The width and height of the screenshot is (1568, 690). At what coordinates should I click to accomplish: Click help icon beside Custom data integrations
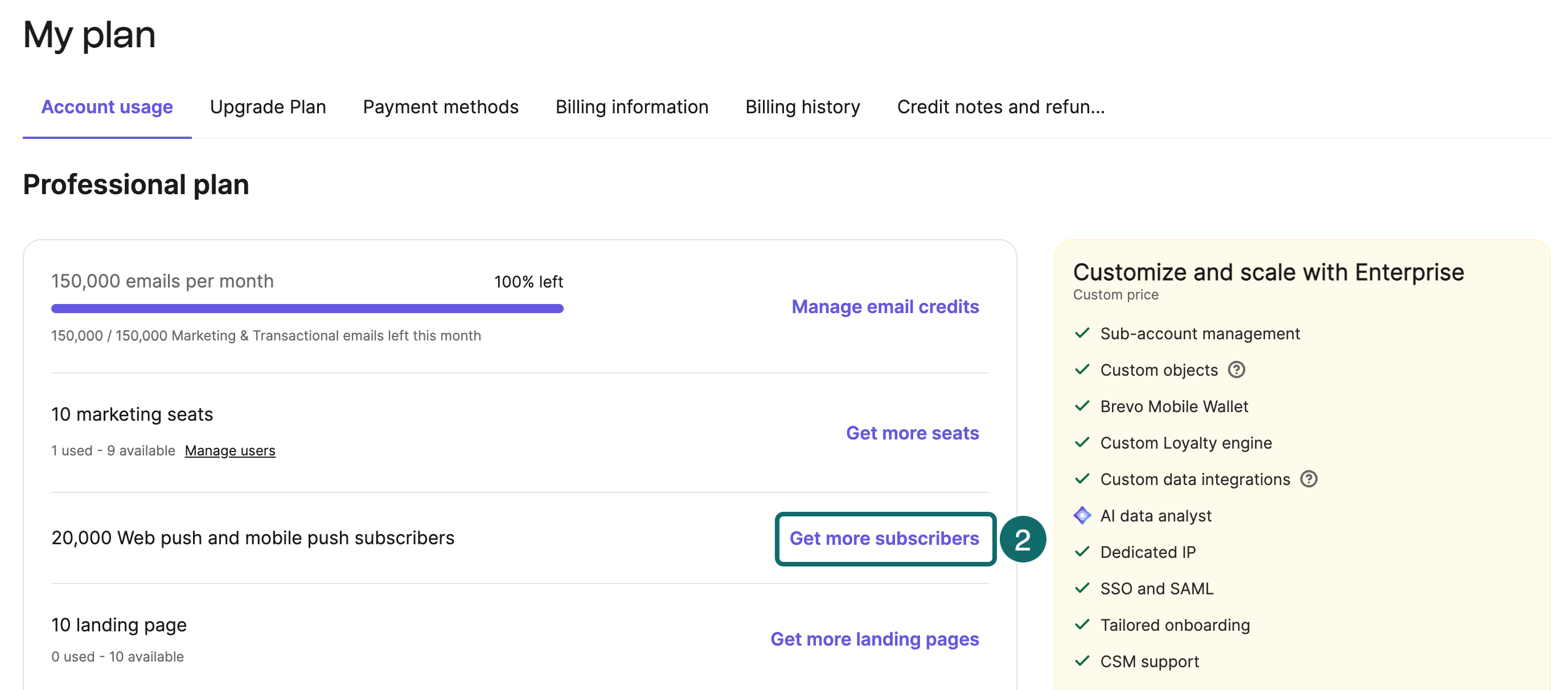[x=1308, y=479]
